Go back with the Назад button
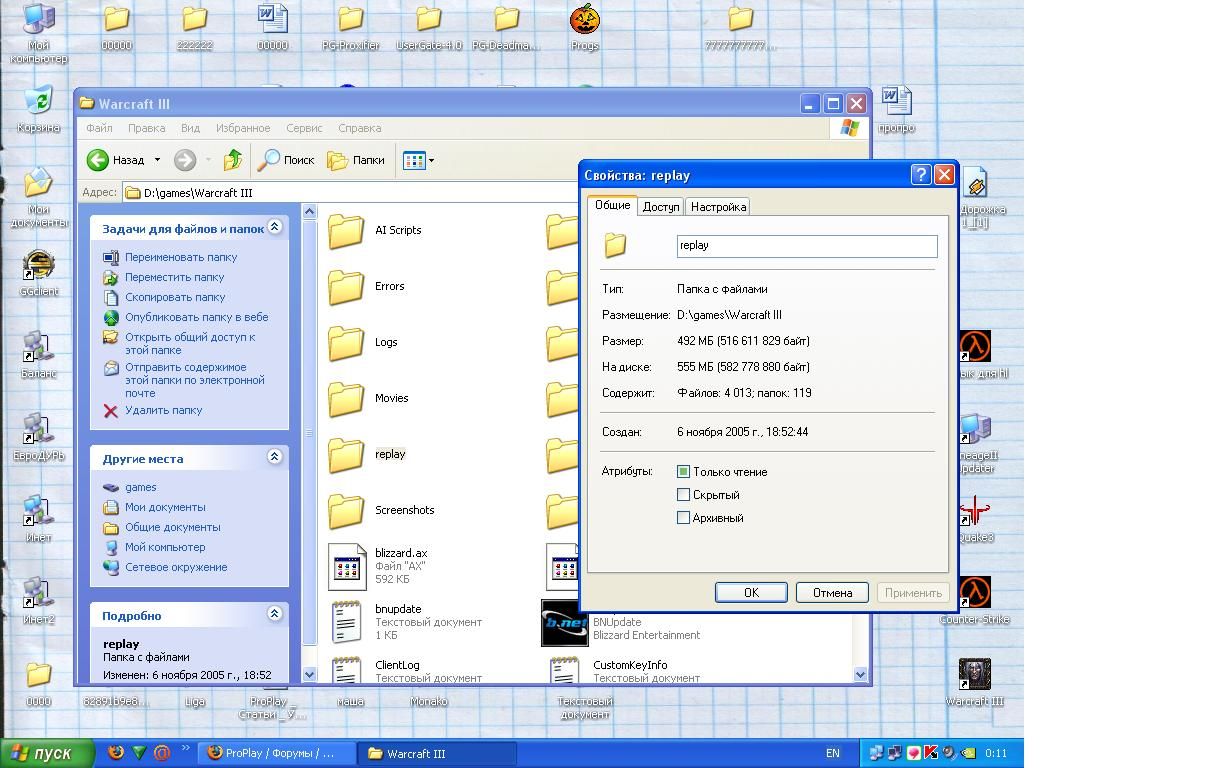The width and height of the screenshot is (1209, 768). click(x=115, y=160)
